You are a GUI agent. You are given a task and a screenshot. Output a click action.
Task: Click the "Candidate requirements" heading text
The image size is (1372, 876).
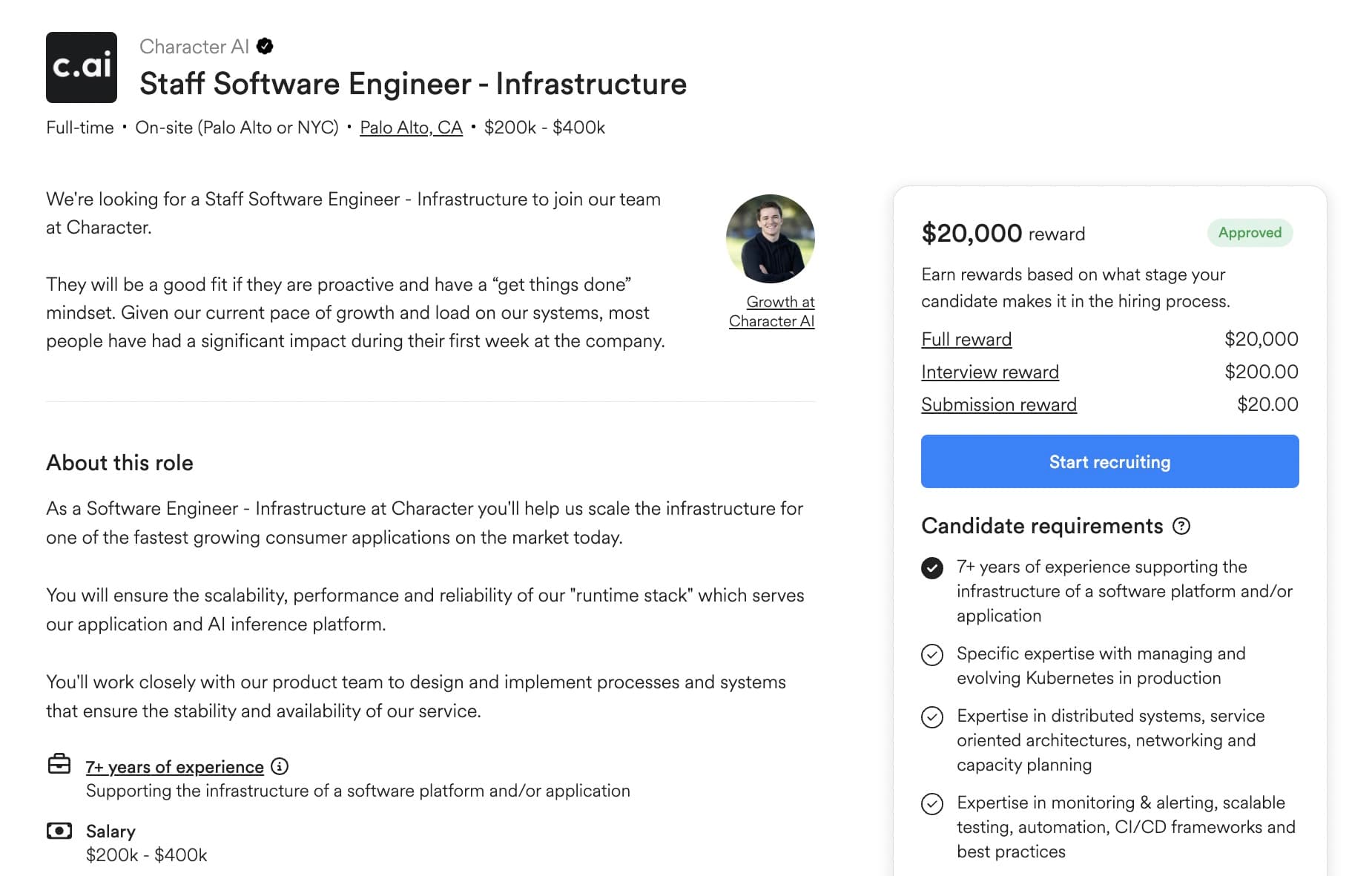[x=1042, y=526]
